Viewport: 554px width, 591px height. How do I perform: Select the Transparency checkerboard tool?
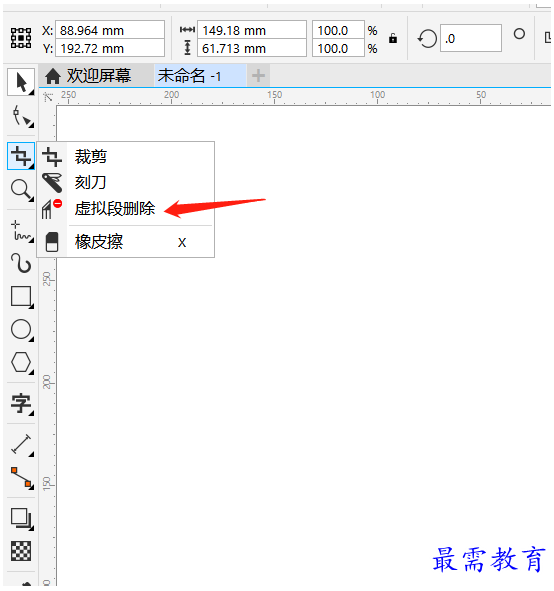pyautogui.click(x=21, y=551)
